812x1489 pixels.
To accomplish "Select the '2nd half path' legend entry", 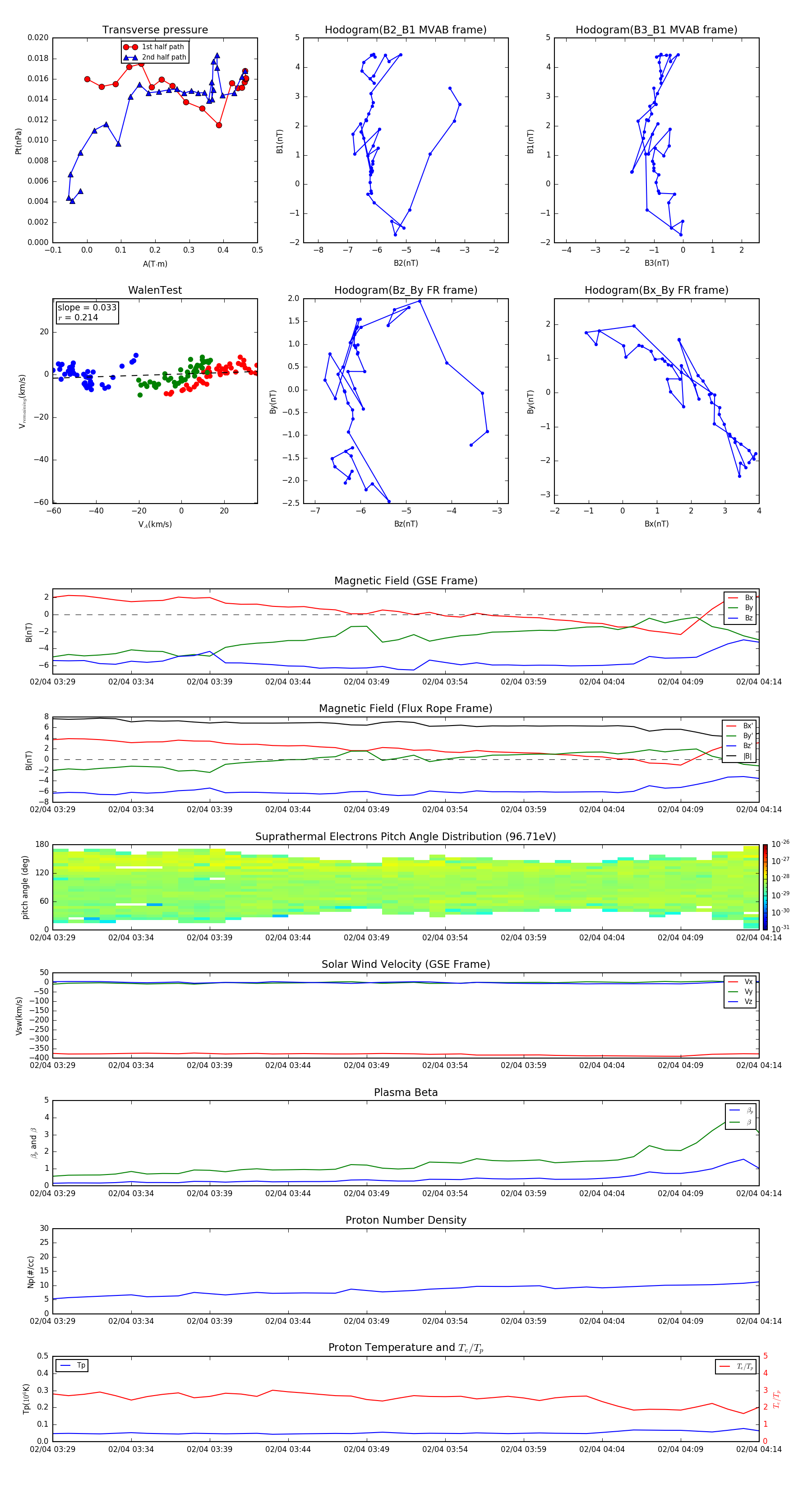I will coord(155,57).
